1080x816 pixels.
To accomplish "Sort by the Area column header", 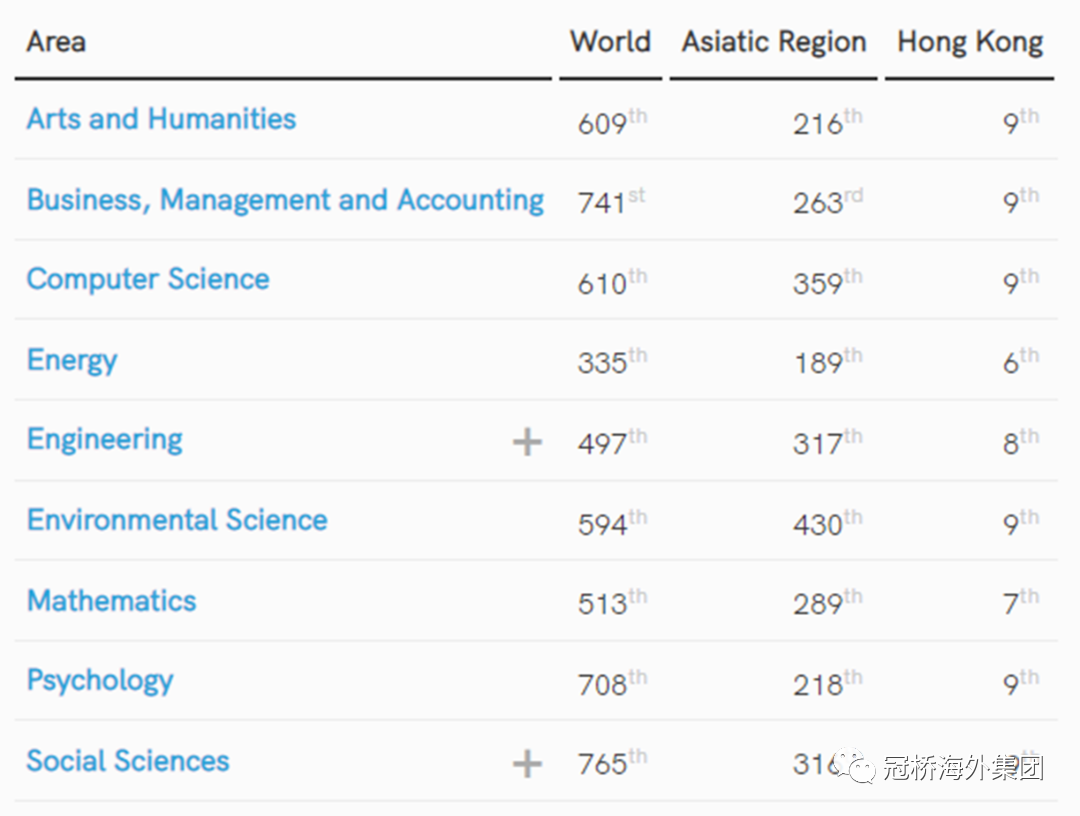I will (x=56, y=42).
